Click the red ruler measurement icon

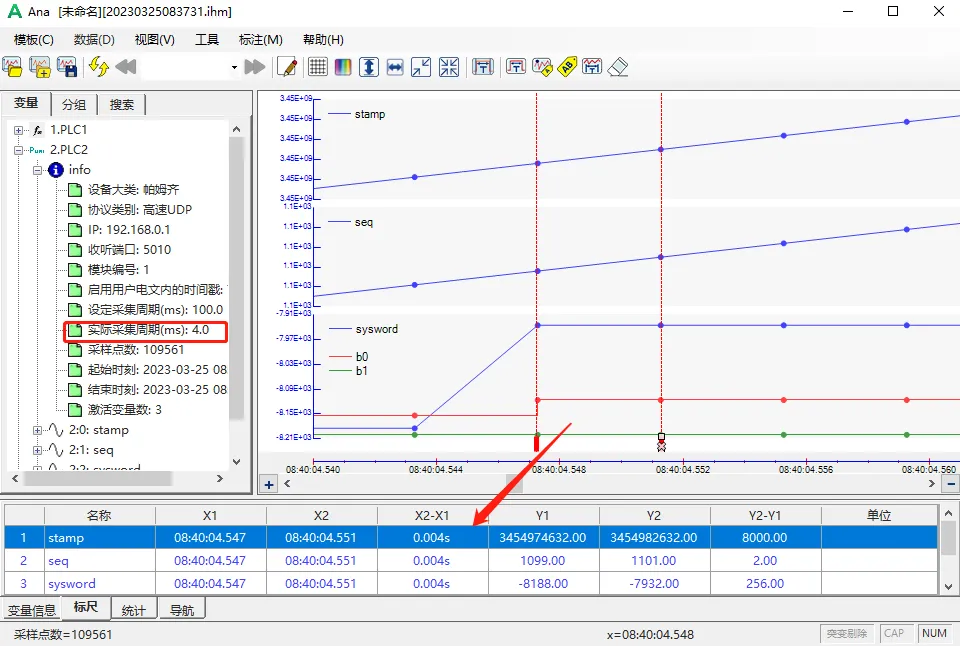(516, 67)
